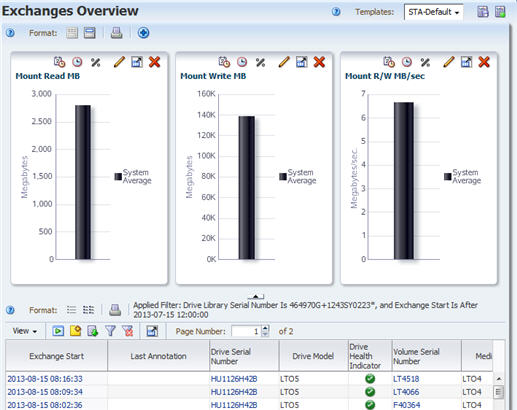Sort by Volume Serial Number column header

click(x=426, y=356)
